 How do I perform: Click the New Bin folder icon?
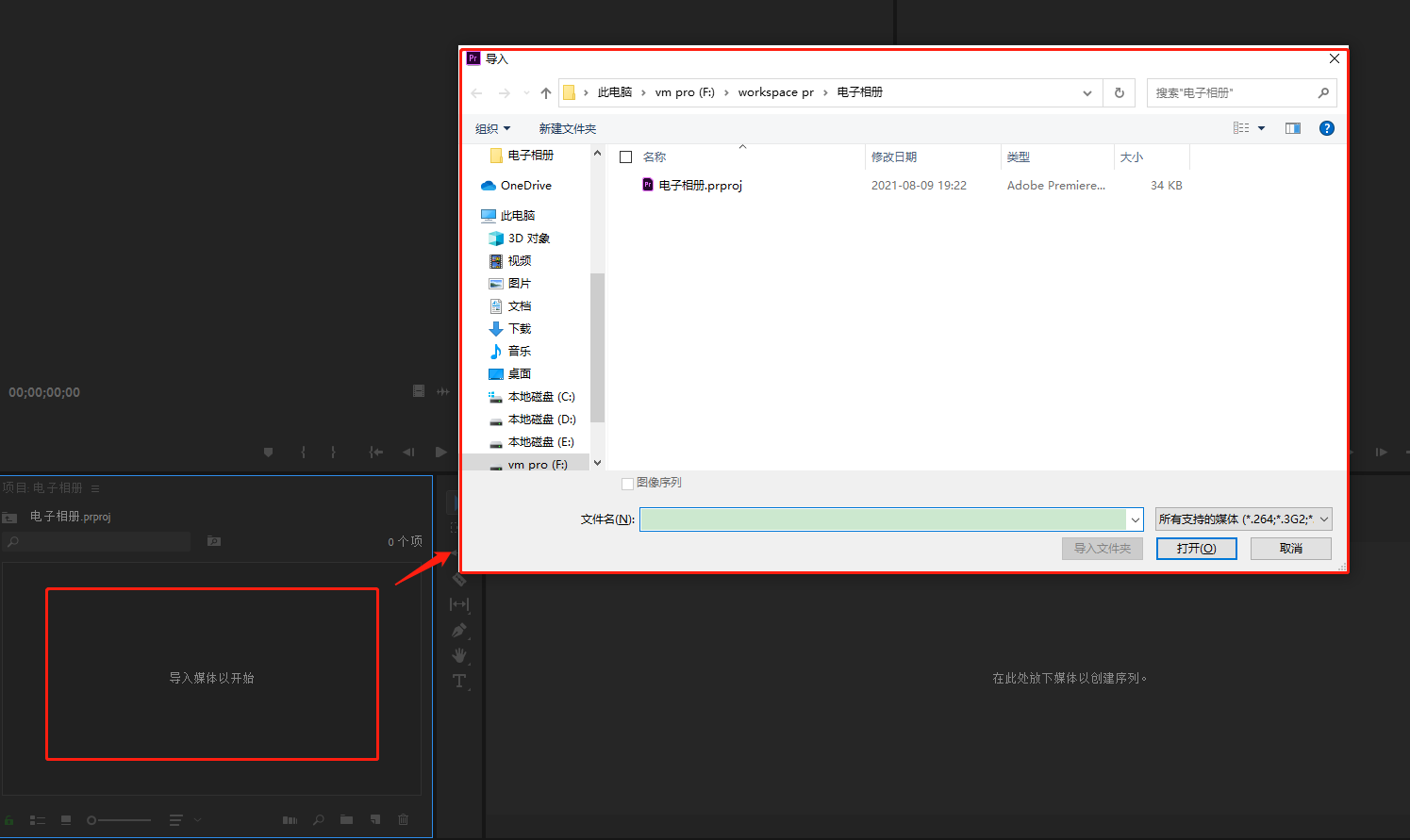coord(347,820)
